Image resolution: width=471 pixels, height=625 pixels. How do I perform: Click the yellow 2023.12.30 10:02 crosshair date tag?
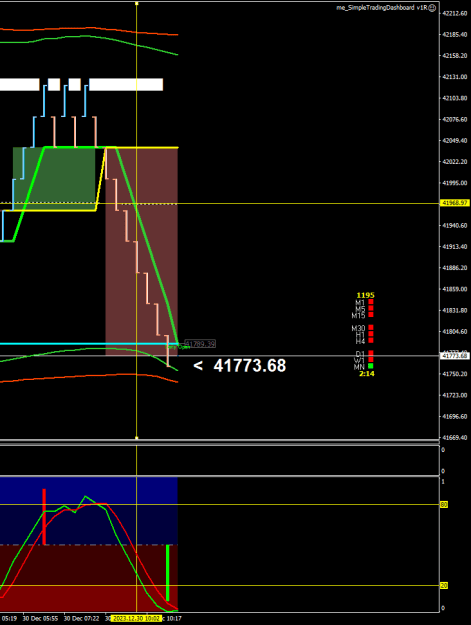135,619
